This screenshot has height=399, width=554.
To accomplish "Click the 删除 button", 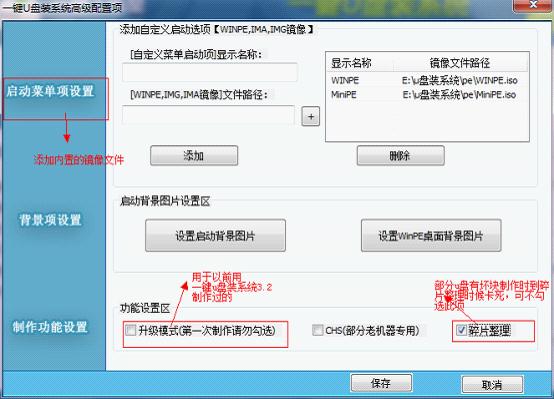I will coord(401,156).
